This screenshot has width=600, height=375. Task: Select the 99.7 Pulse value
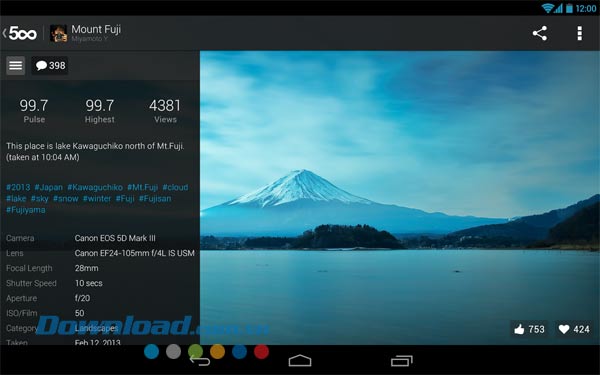click(34, 106)
